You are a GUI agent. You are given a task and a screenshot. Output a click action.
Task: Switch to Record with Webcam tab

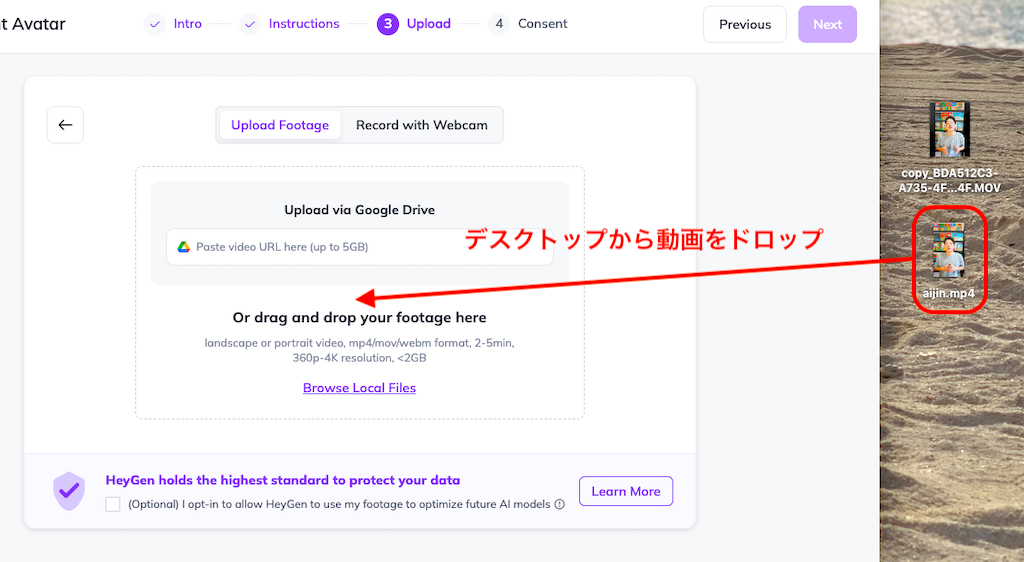pos(422,125)
